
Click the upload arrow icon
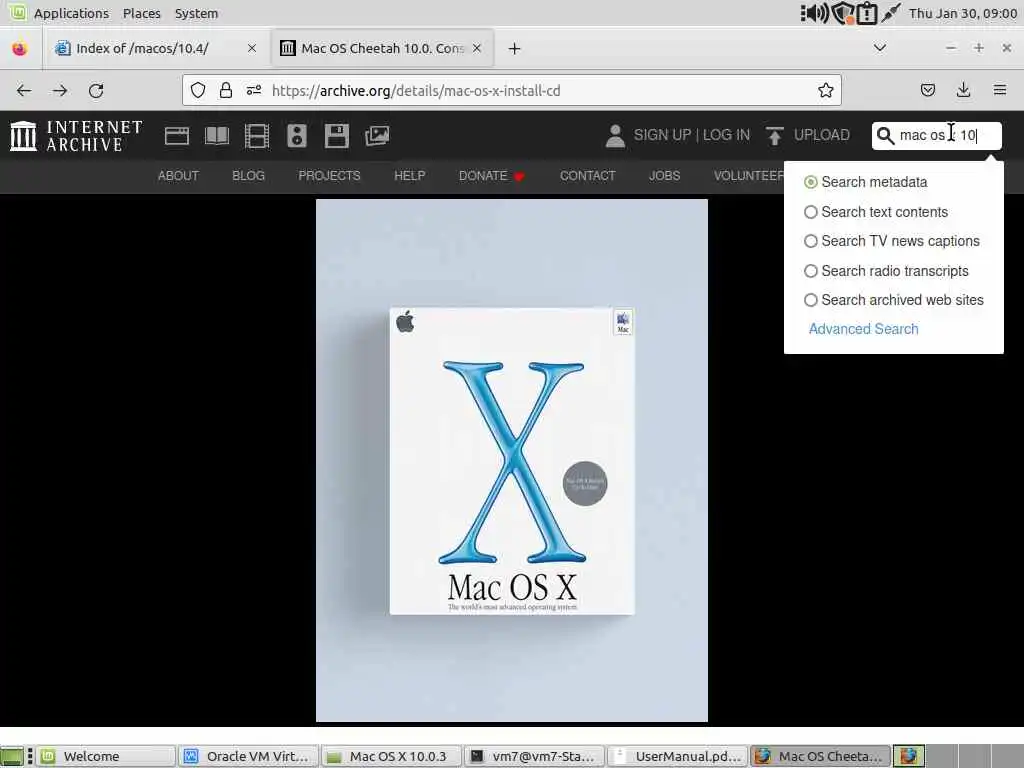775,136
